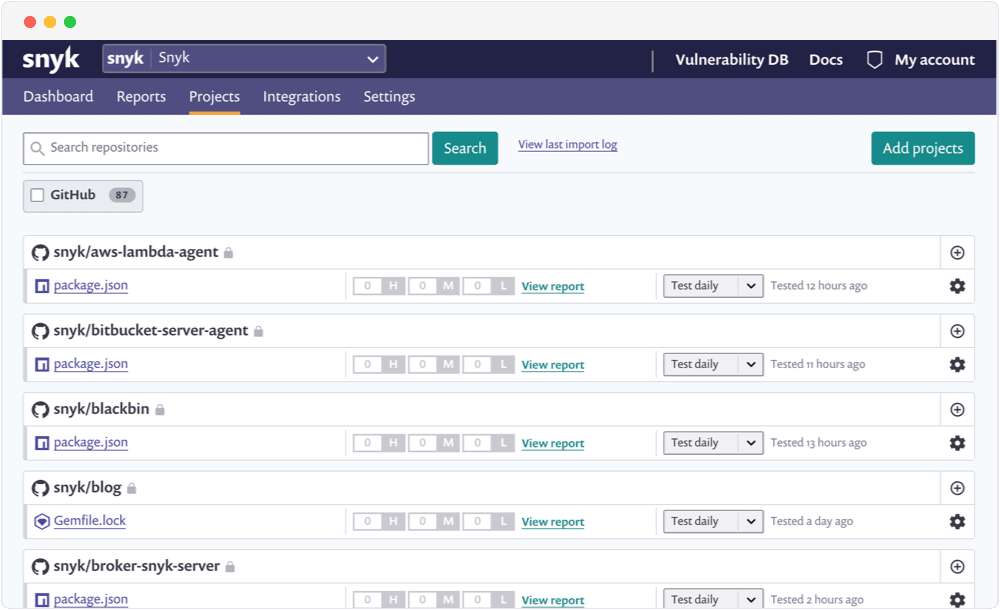Click the Snyk logo in header
Viewport: 1000px width, 610px height.
[x=50, y=59]
